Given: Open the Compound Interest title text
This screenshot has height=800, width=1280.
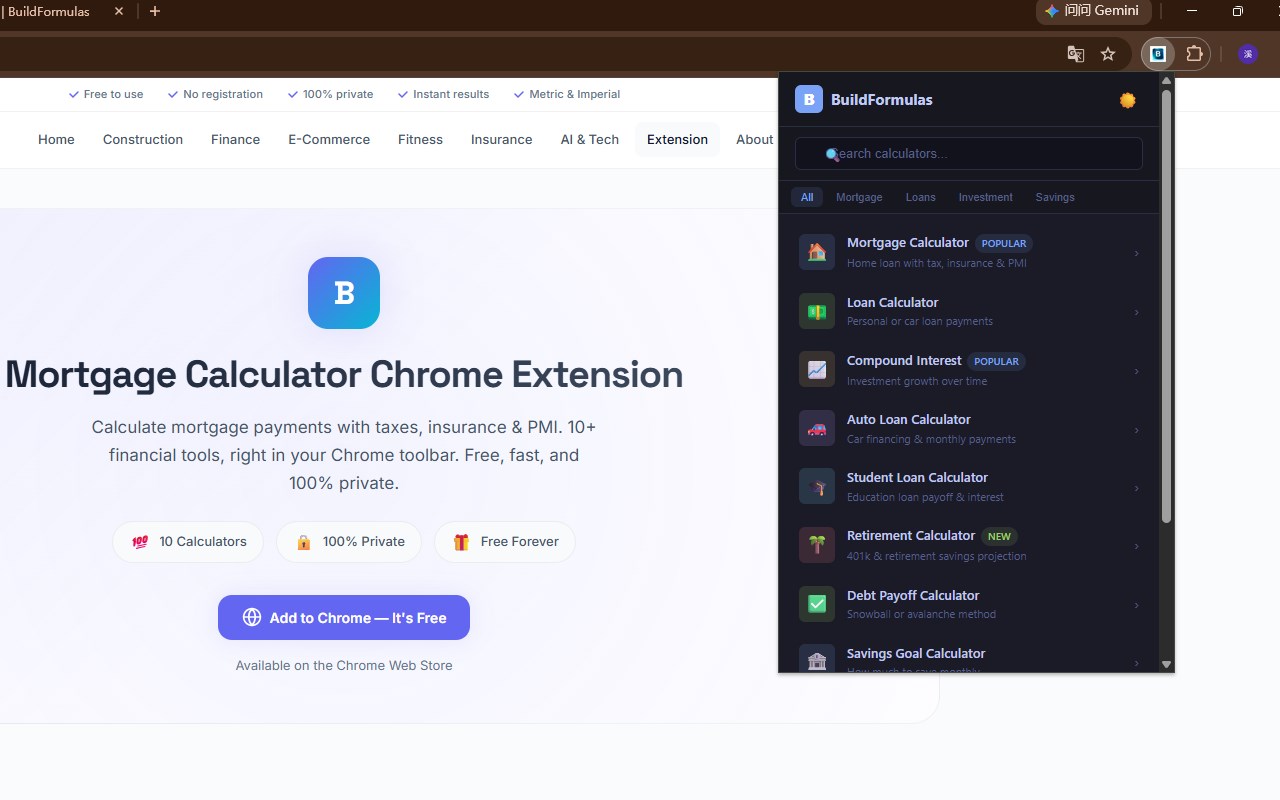Looking at the screenshot, I should click(x=904, y=361).
